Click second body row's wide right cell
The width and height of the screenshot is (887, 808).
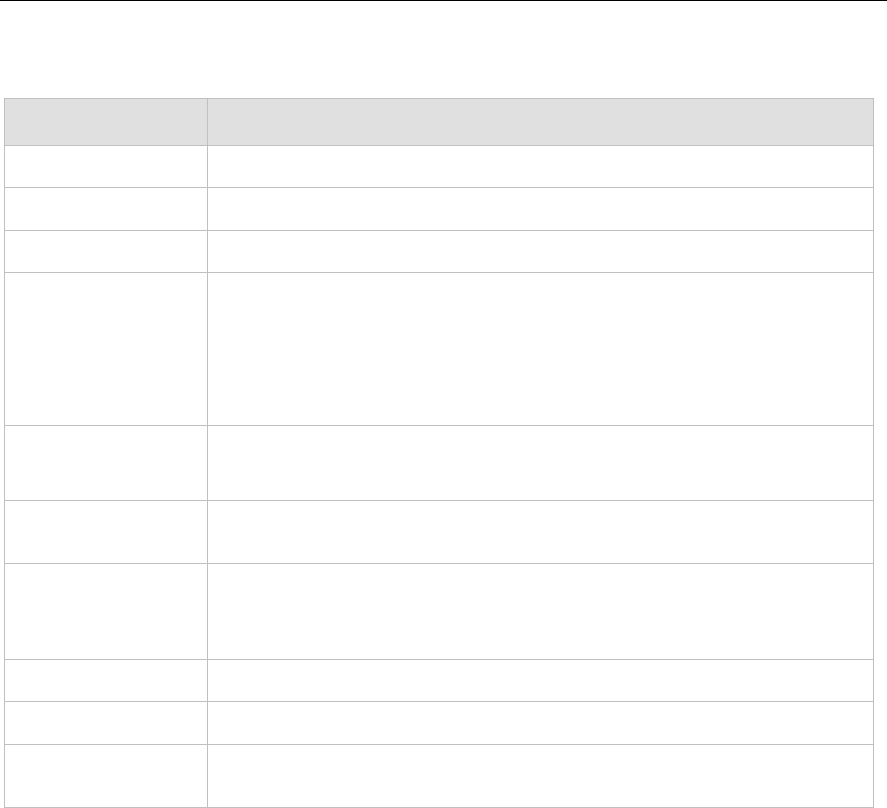(540, 208)
